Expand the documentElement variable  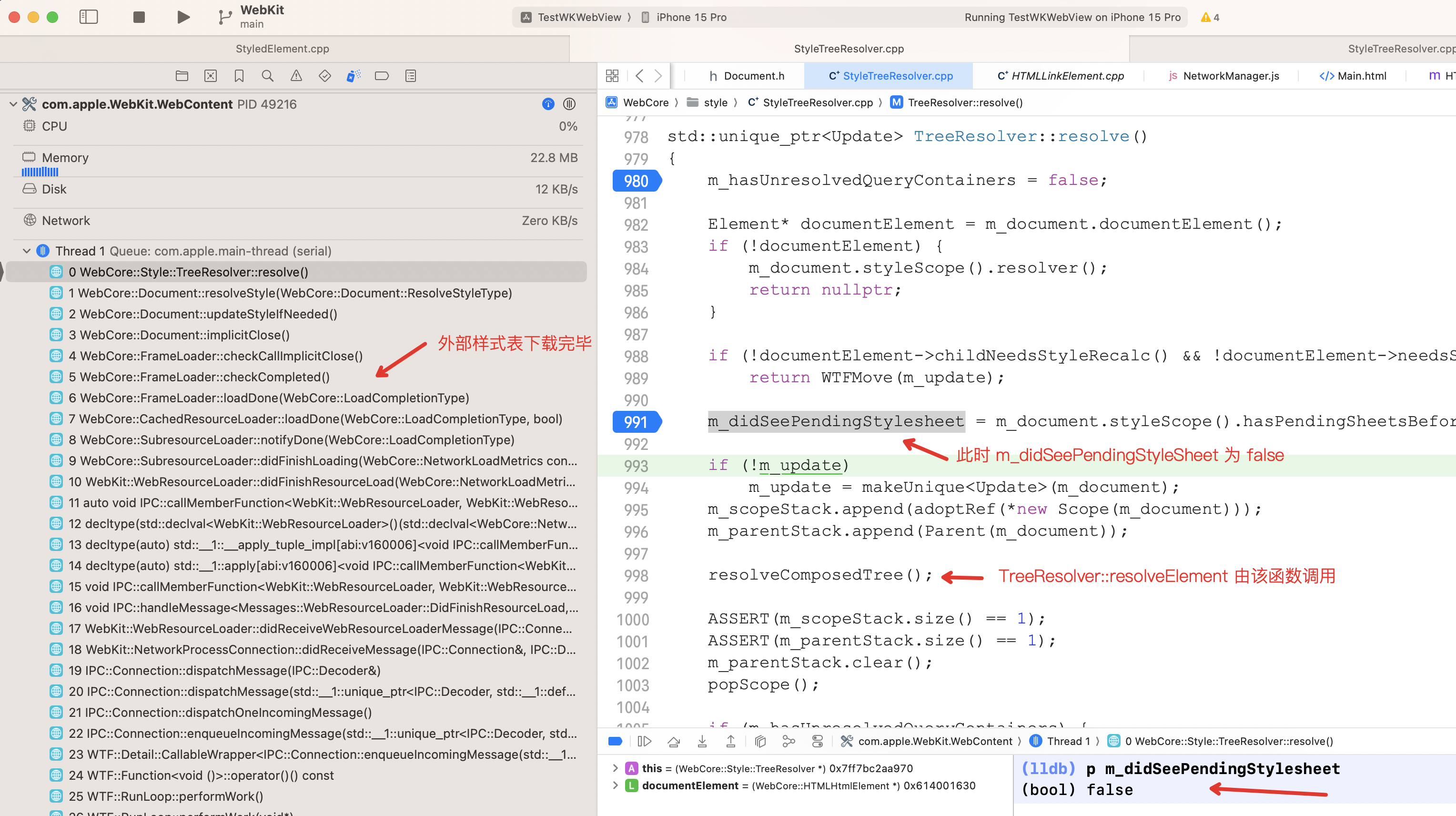[x=615, y=785]
